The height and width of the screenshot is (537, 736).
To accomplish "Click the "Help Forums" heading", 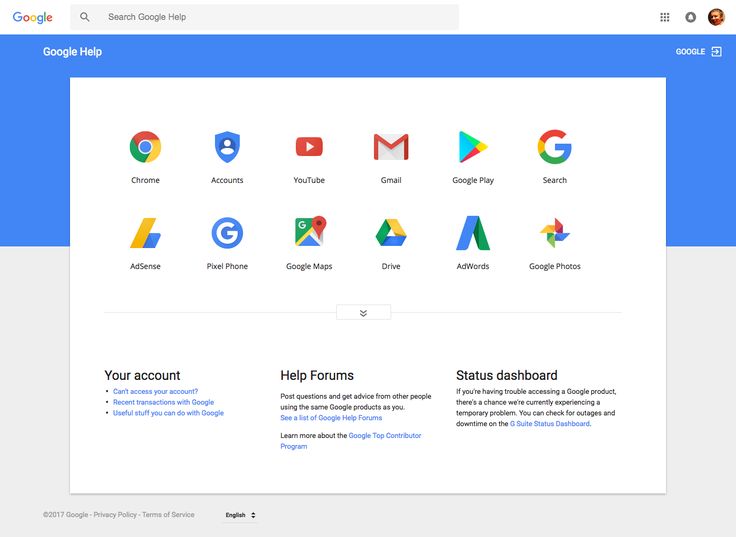I will tap(317, 375).
